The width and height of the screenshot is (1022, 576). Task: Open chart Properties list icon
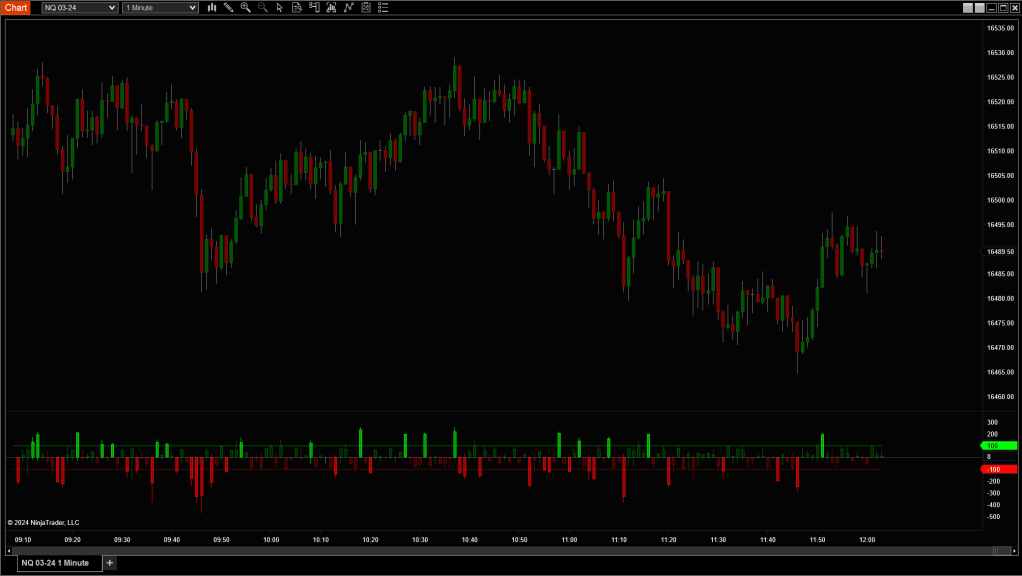[382, 7]
